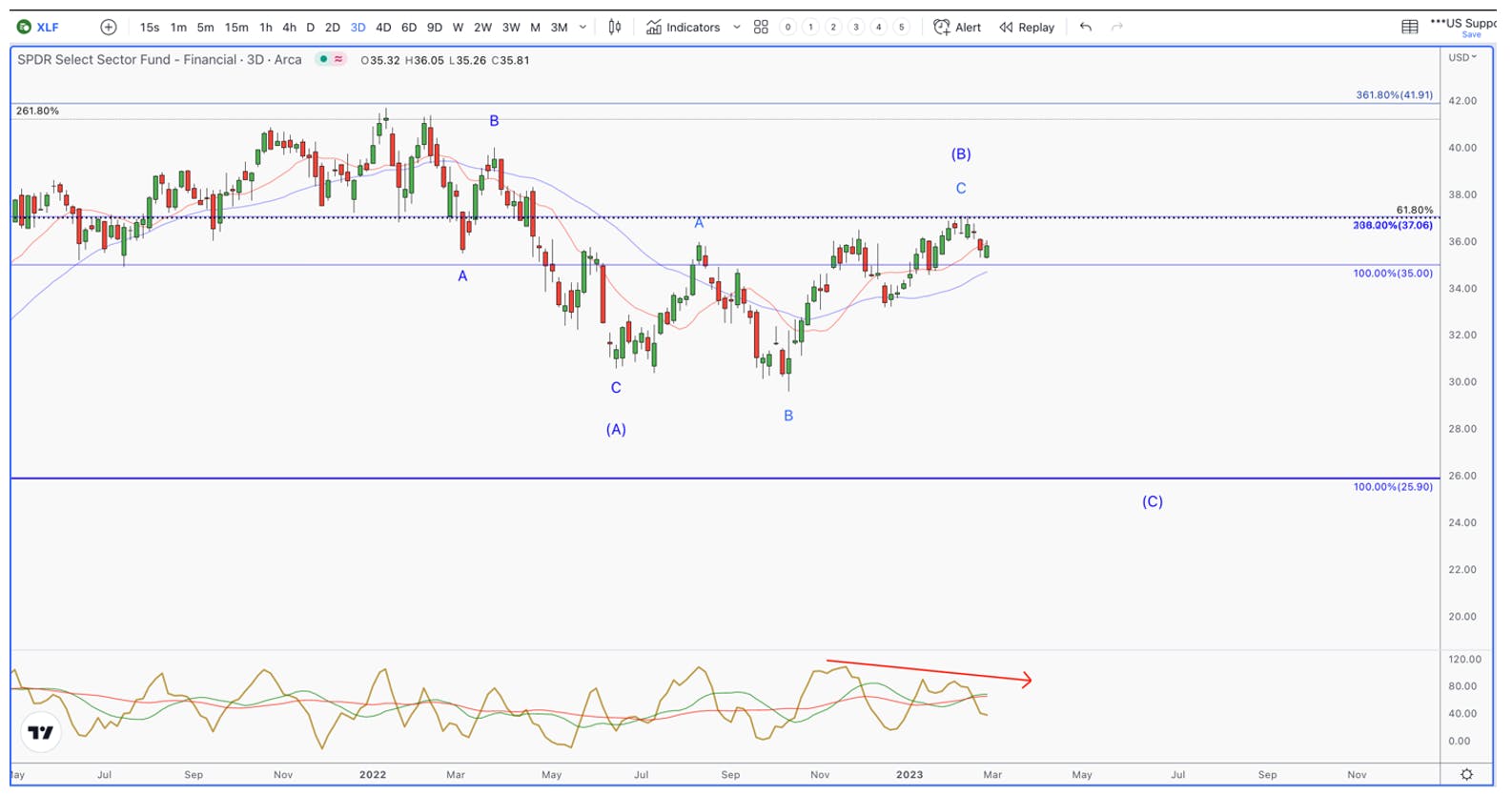Expand the timeframe intervals dropdown chevron
1512x795 pixels.
[582, 27]
